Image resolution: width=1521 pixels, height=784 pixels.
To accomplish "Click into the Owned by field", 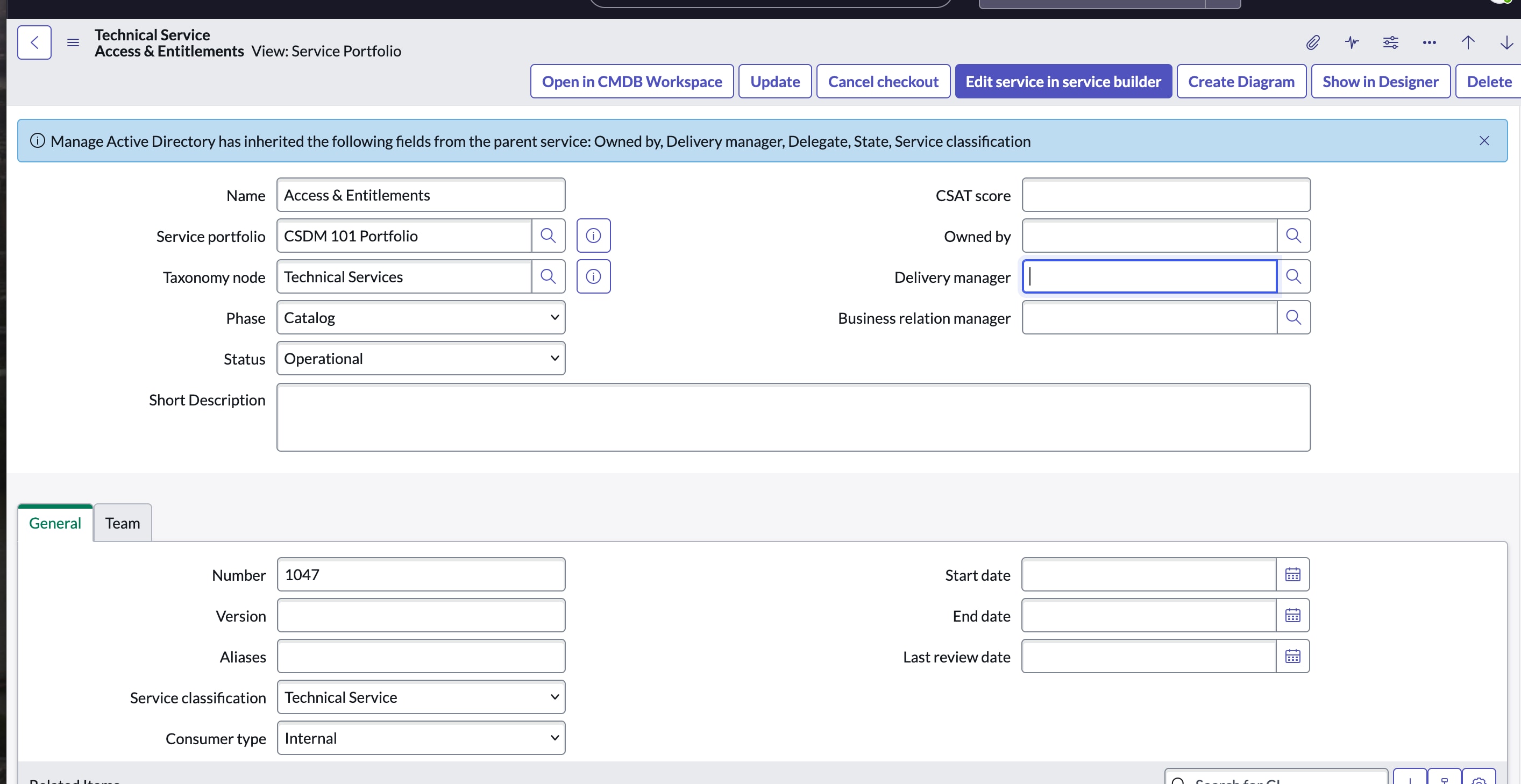I will pyautogui.click(x=1149, y=236).
